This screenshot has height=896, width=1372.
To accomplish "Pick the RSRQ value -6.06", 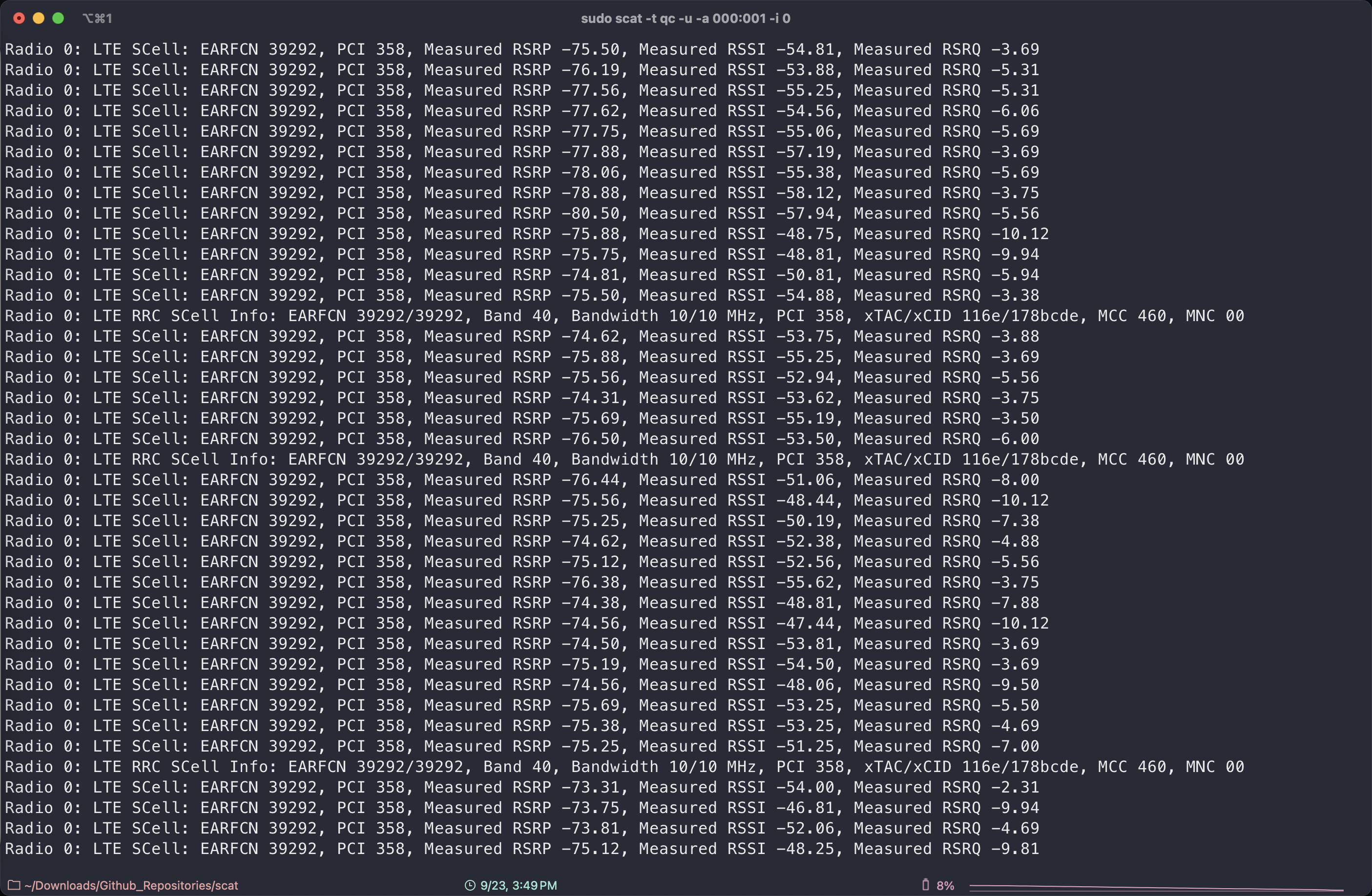I will pos(1015,111).
